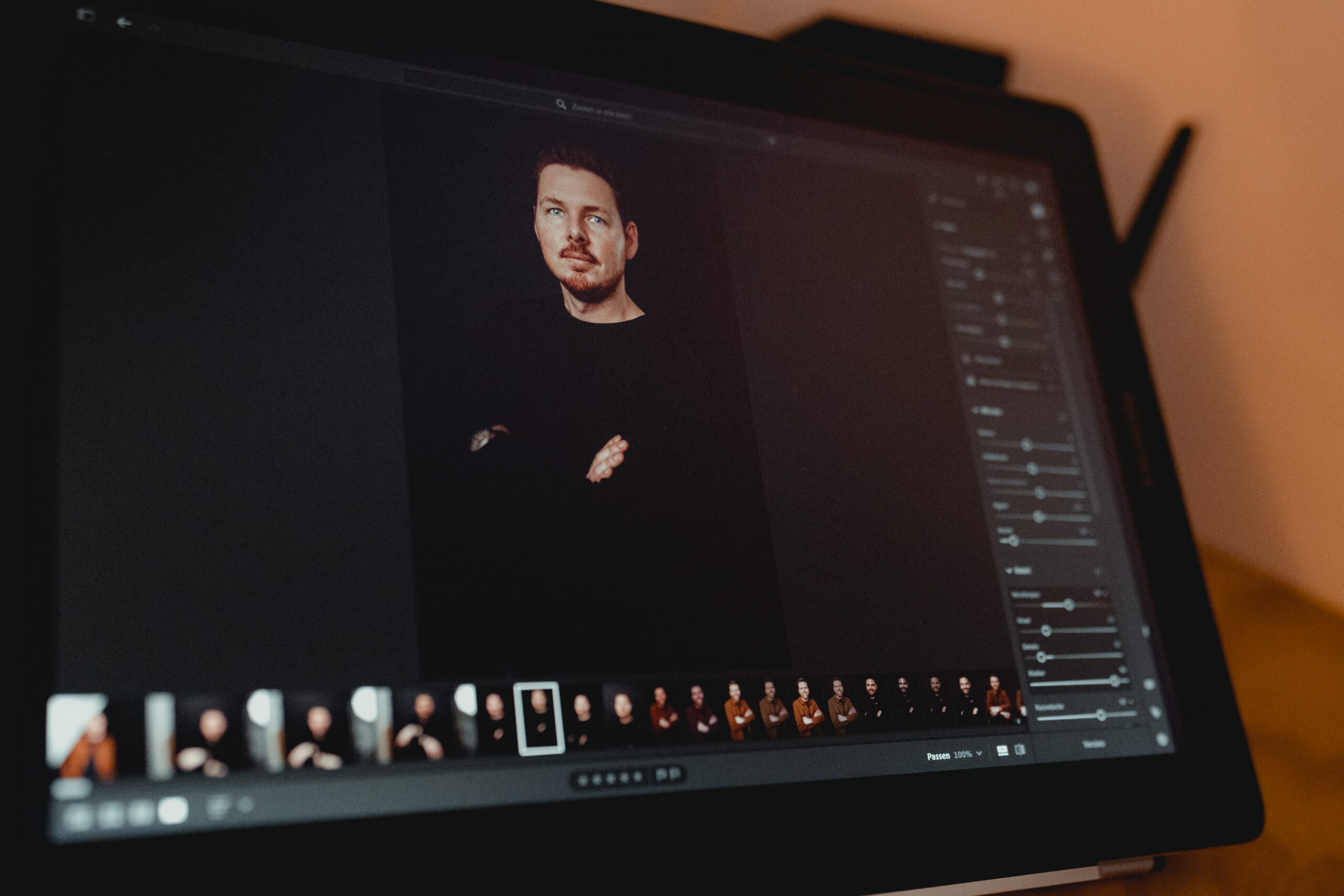1344x896 pixels.
Task: Show original with the before/after icon
Action: [1020, 749]
